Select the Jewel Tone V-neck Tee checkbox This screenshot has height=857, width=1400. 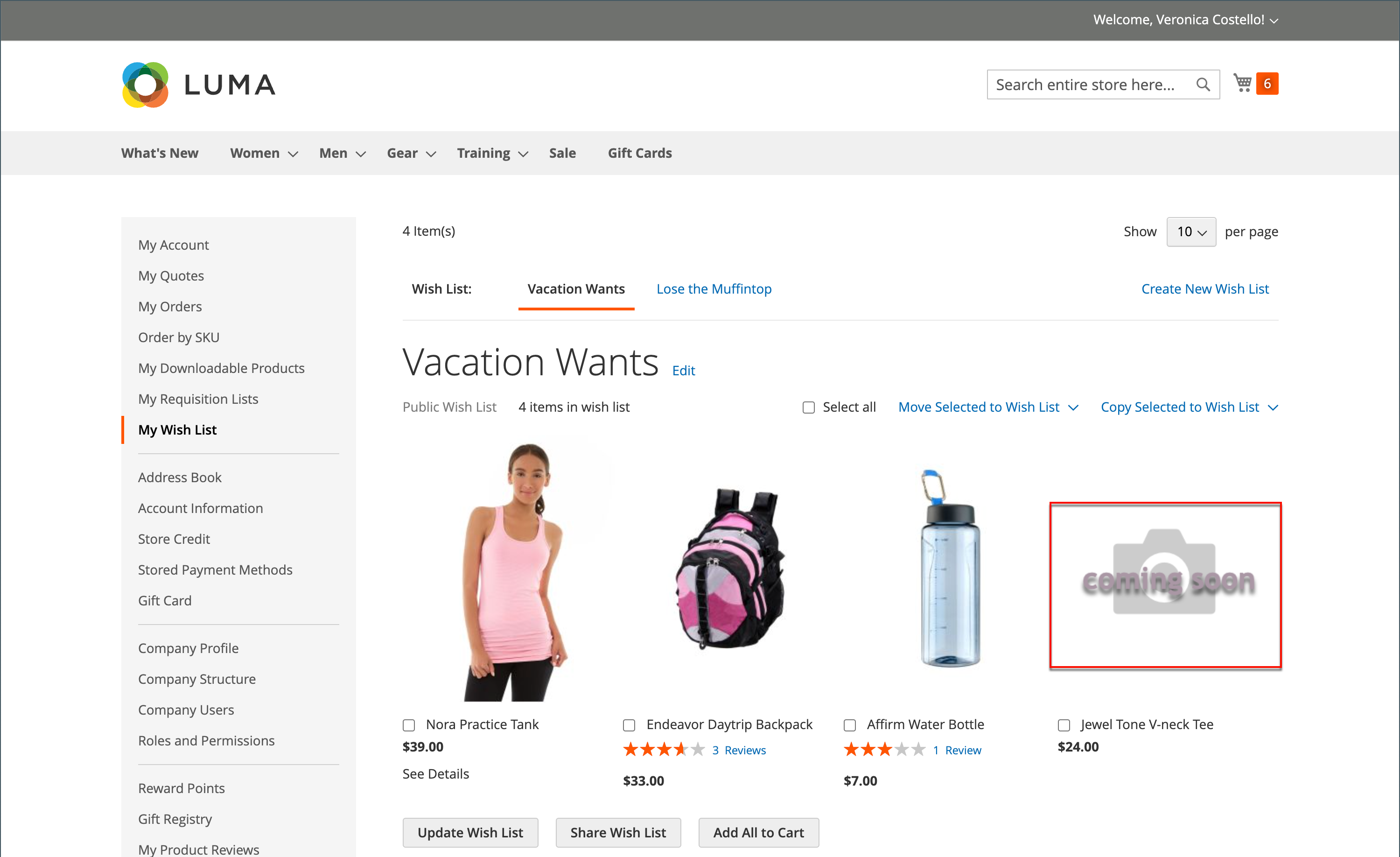[x=1064, y=725]
